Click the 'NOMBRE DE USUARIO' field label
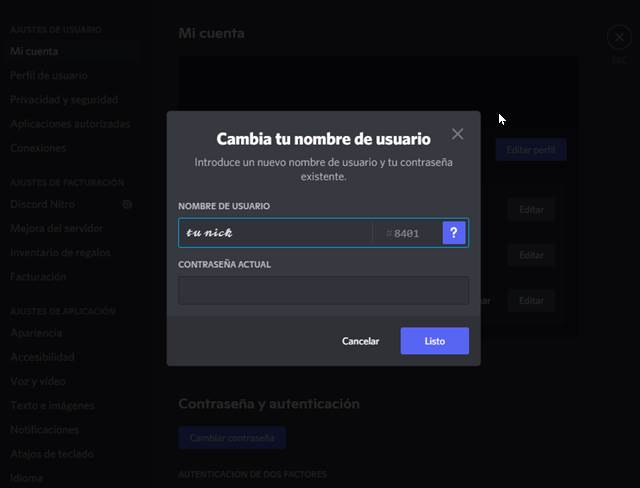The height and width of the screenshot is (488, 640). [224, 206]
